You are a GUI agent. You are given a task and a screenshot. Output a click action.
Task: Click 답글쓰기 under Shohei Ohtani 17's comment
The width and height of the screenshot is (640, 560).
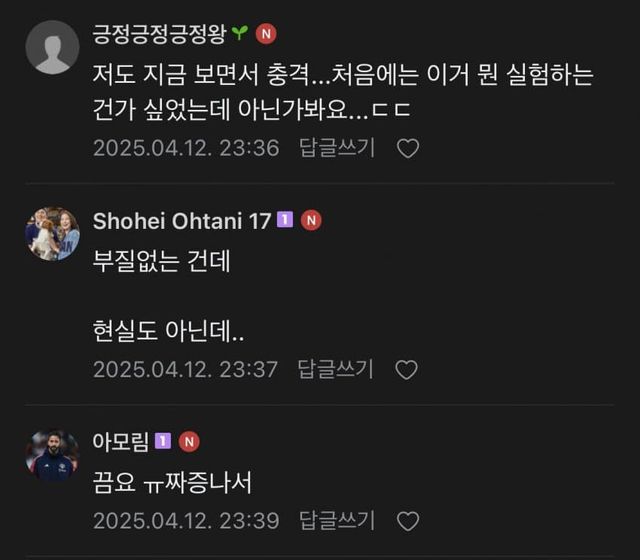tap(336, 370)
